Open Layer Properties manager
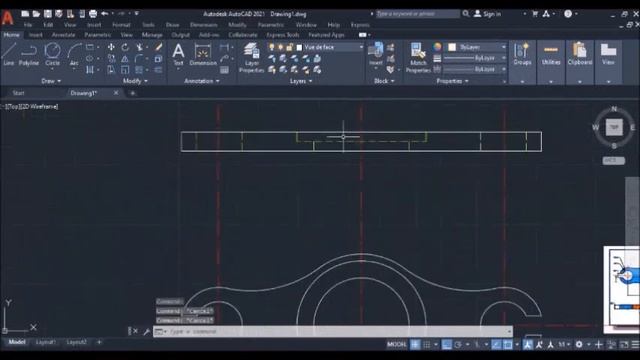 coord(251,58)
